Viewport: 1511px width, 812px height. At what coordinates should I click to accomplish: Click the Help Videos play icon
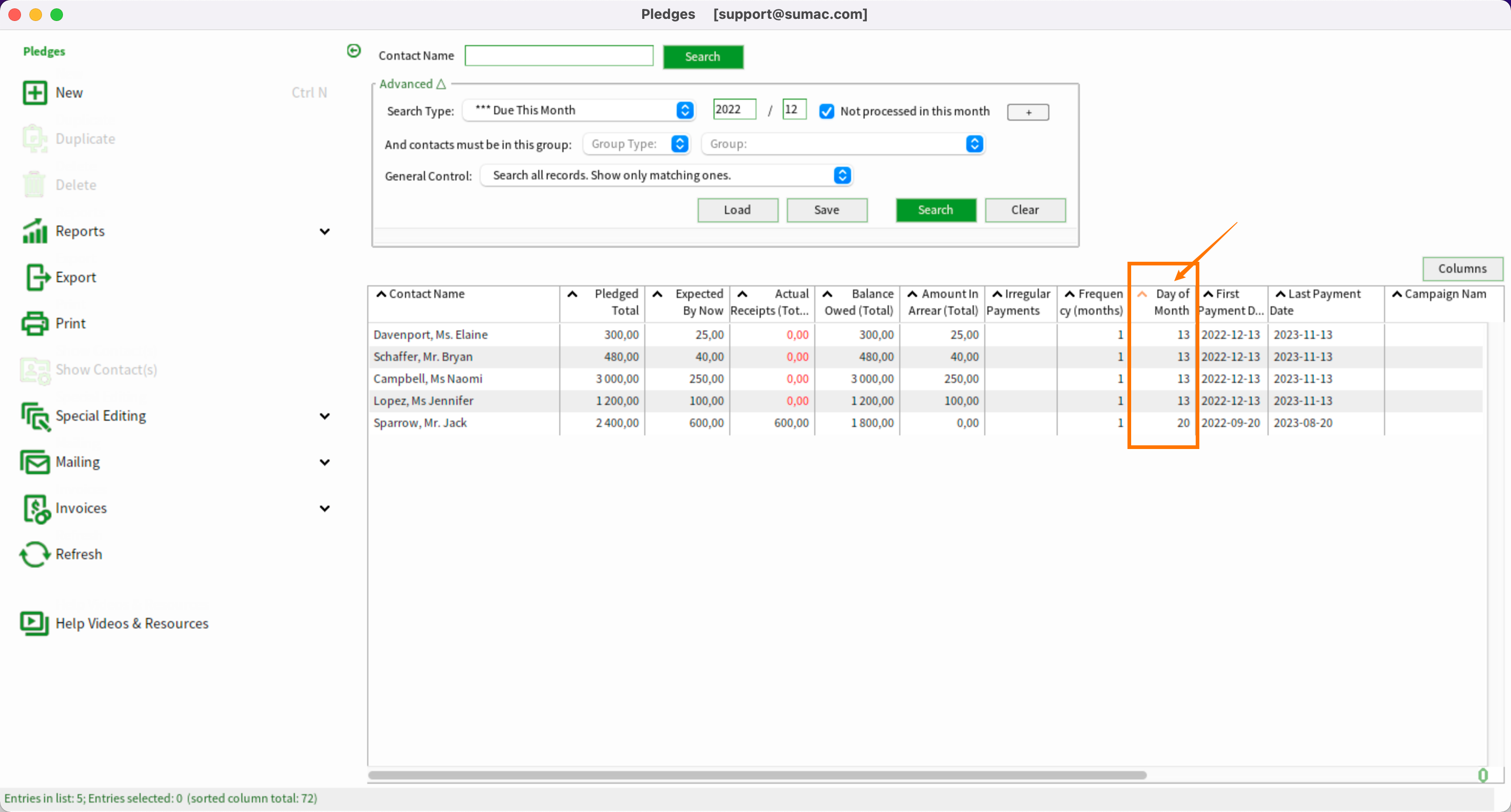(x=35, y=624)
